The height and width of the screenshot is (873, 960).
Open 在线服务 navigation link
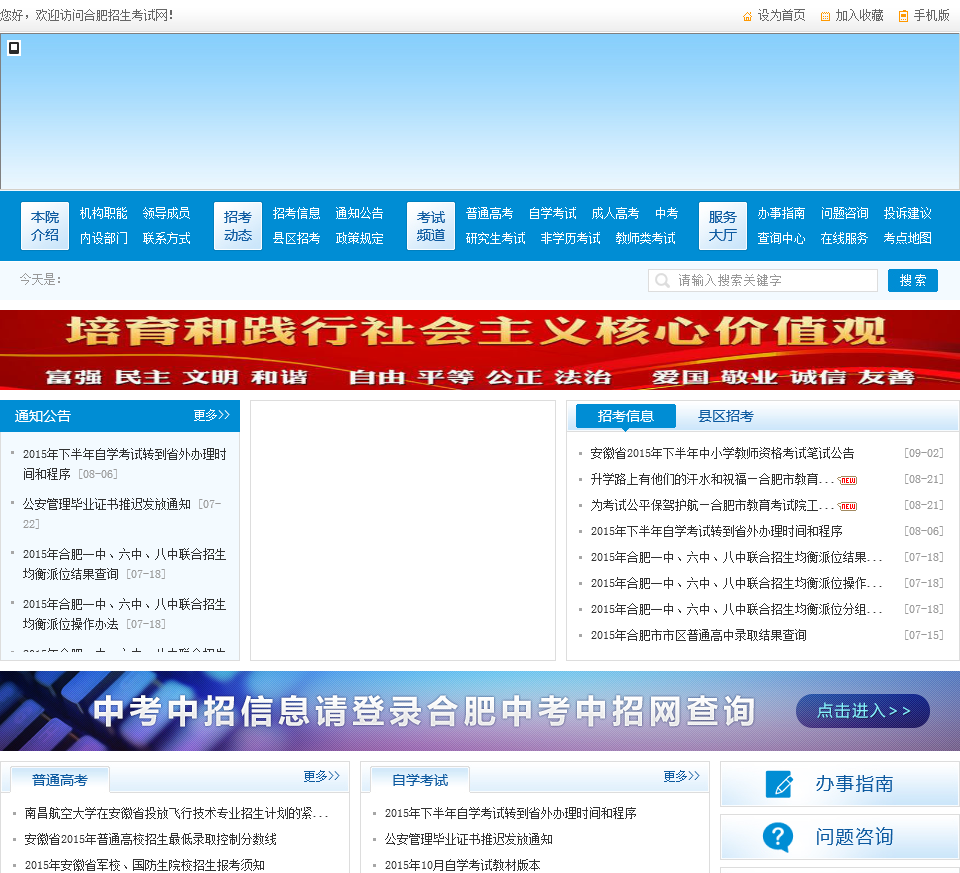pos(844,238)
